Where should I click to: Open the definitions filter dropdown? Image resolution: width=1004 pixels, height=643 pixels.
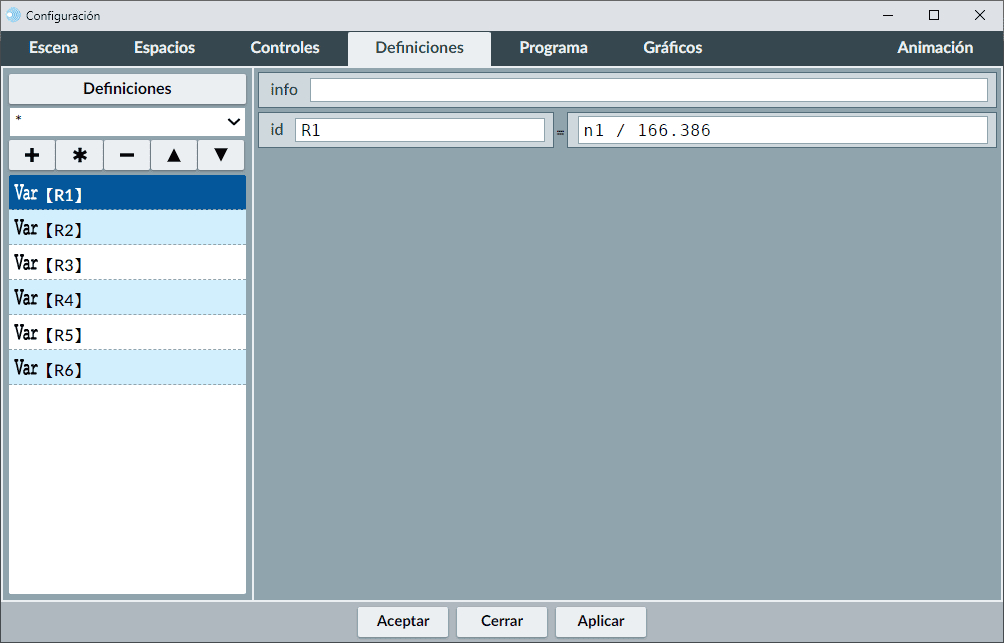tap(127, 121)
